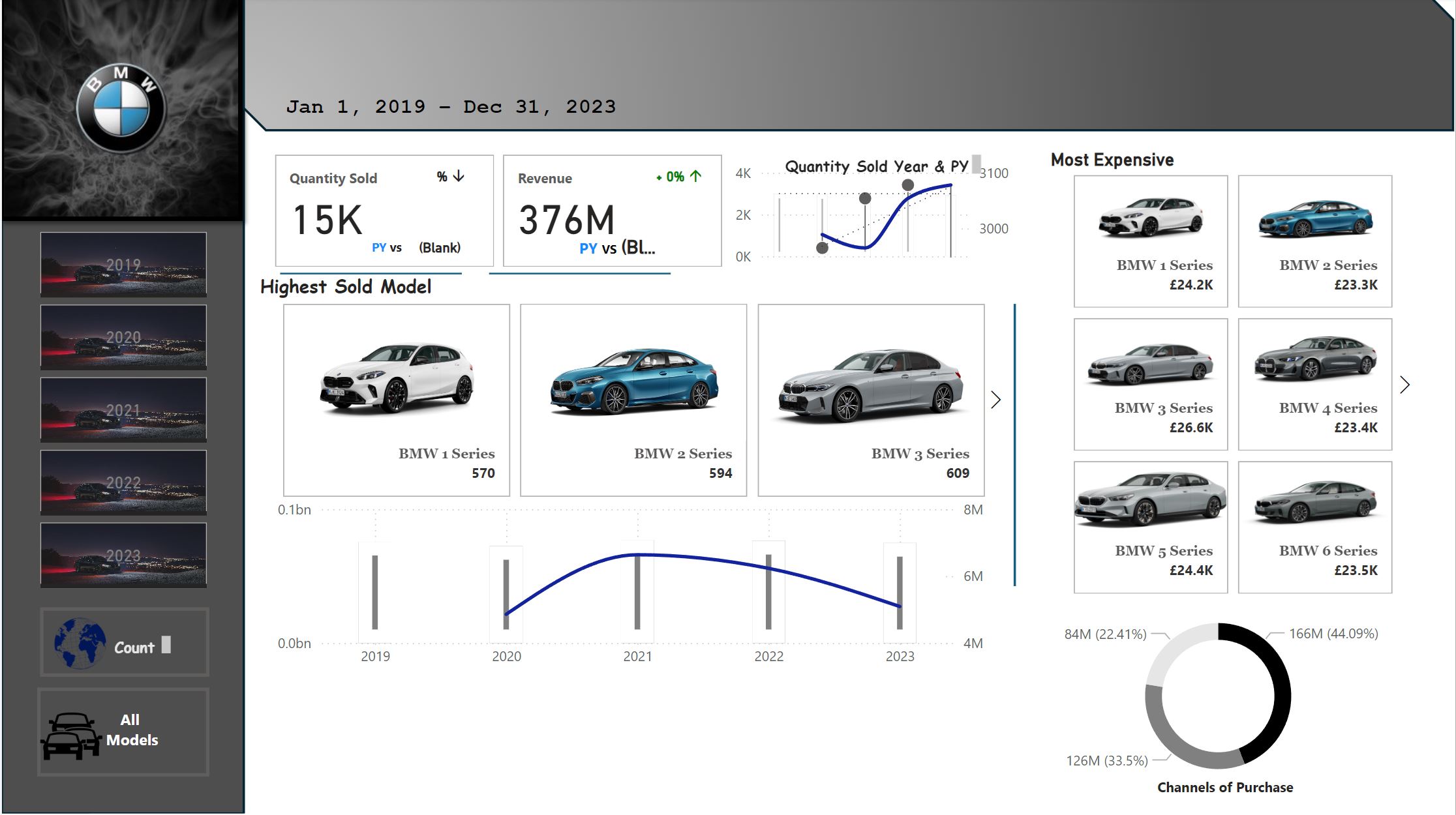Screen dimensions: 1456x815
Task: Click the Revenue green up arrow indicator
Action: tap(695, 176)
